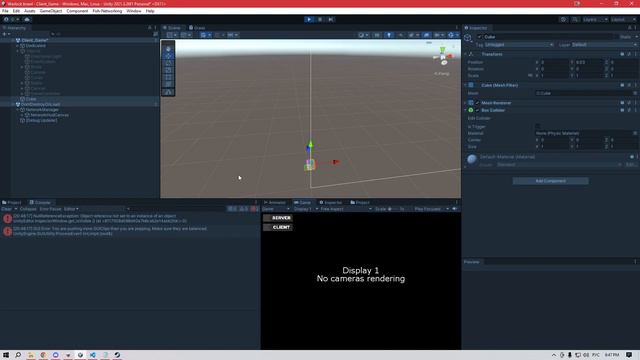The height and width of the screenshot is (360, 640).
Task: Select the Move tool in Scene overlay
Action: pyautogui.click(x=168, y=56)
